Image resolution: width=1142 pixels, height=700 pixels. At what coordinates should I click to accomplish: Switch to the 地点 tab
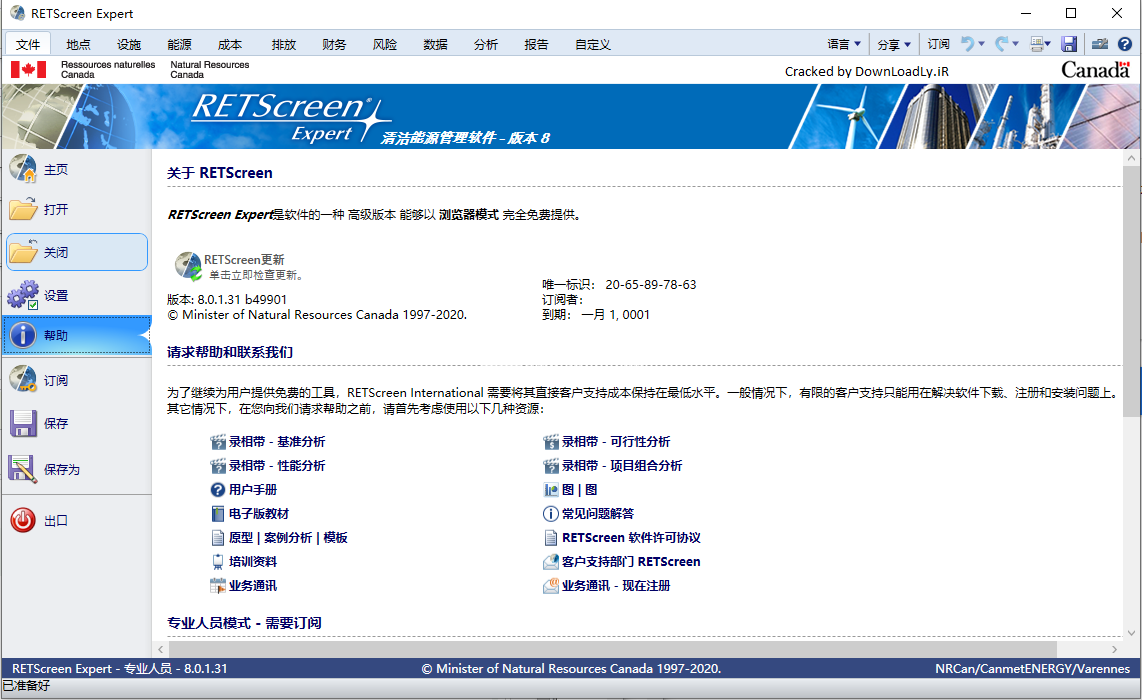click(78, 44)
